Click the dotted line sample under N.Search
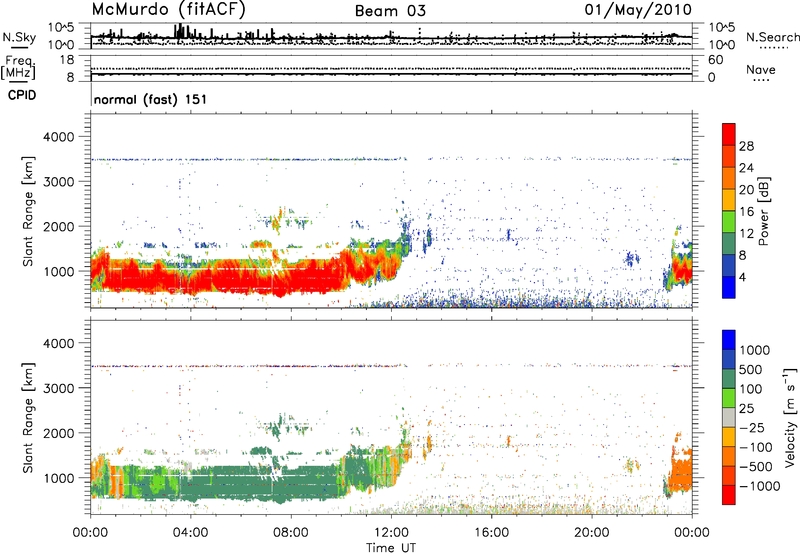Image resolution: width=800 pixels, height=554 pixels. (774, 48)
